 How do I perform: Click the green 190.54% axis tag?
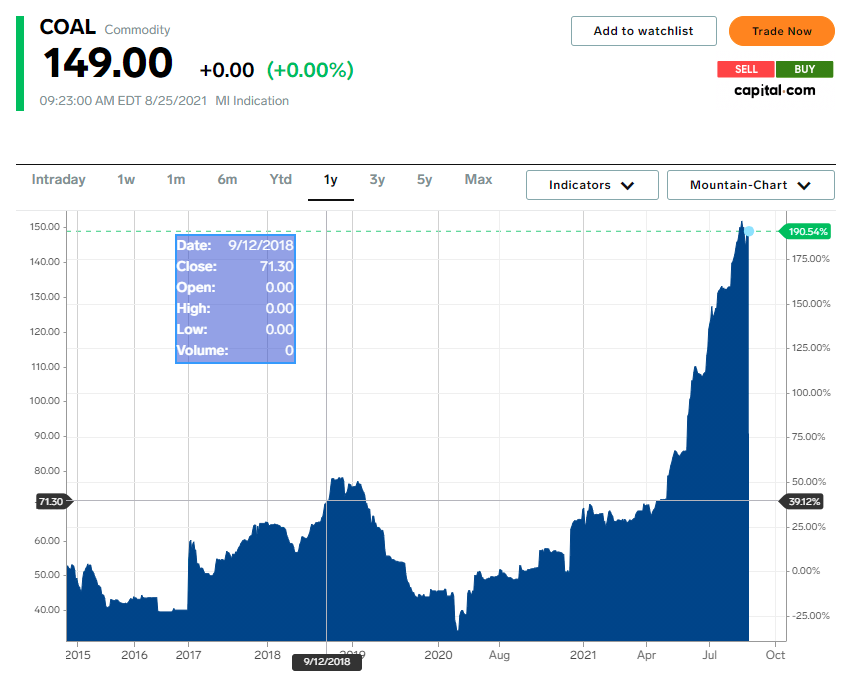[x=805, y=231]
